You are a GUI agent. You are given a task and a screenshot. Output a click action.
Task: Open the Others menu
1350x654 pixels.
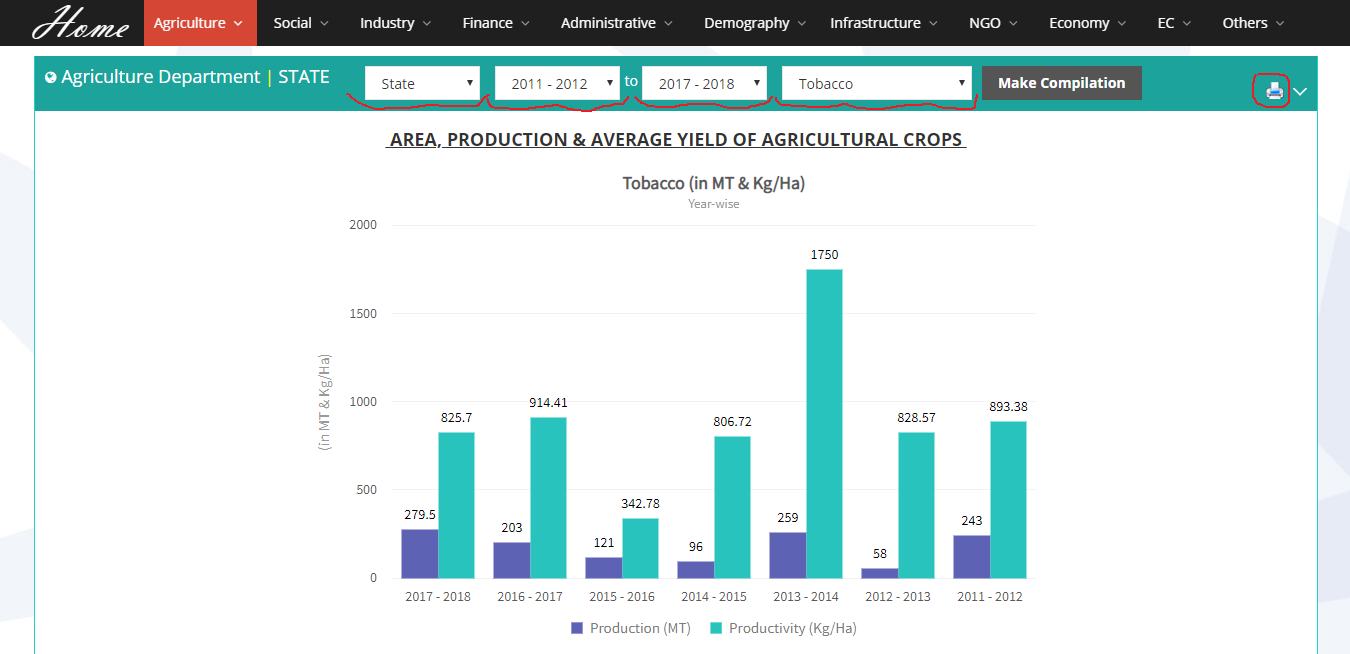click(1253, 23)
